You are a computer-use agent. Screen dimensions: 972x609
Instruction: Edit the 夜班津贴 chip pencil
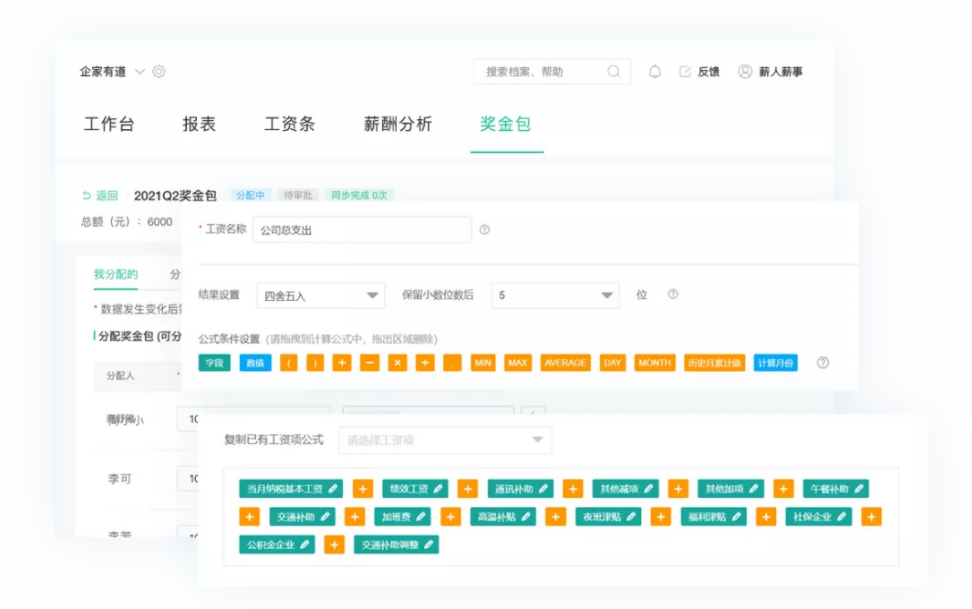[631, 517]
